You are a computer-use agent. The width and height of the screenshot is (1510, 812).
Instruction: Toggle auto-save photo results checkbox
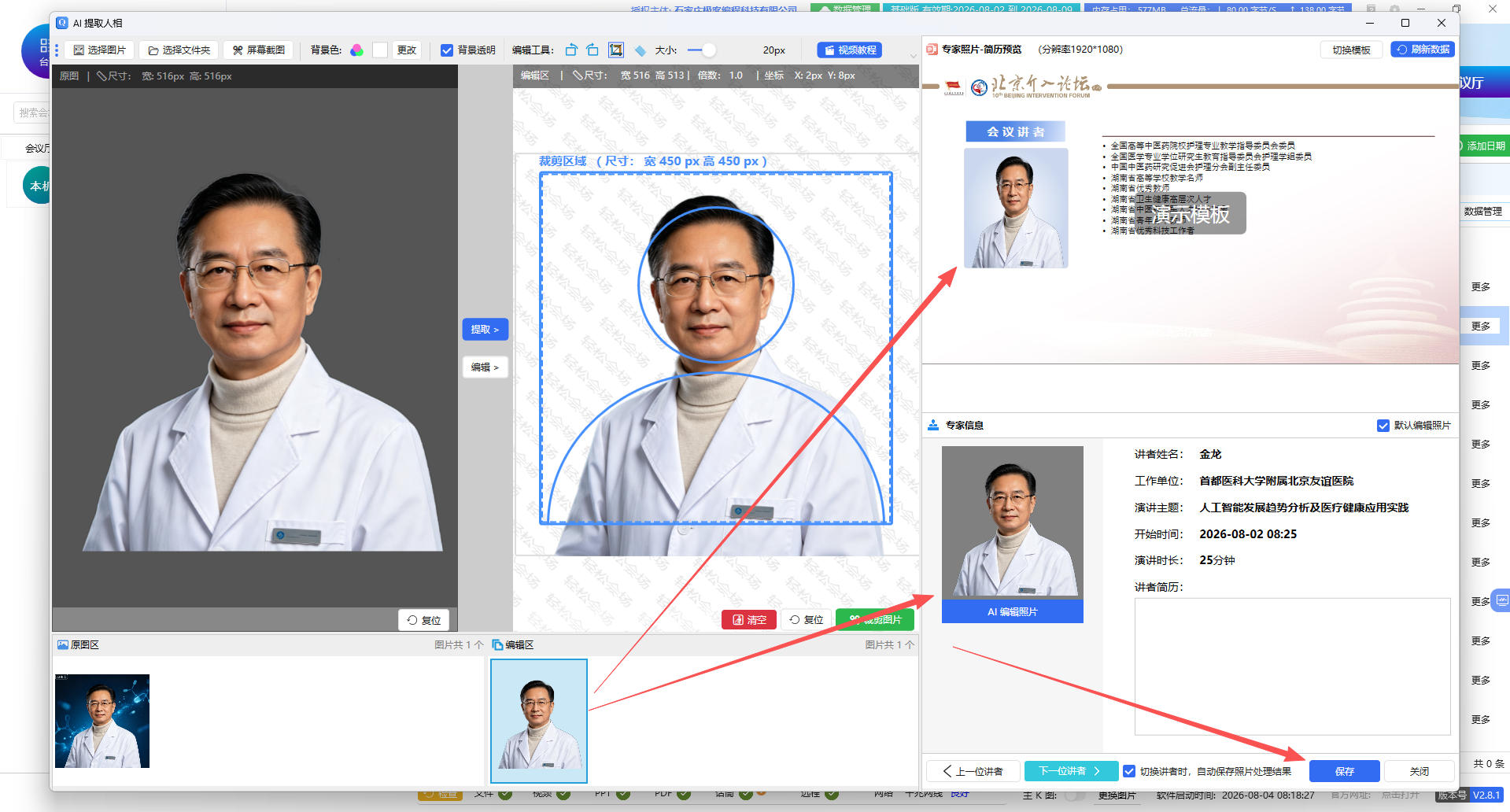[x=1129, y=771]
